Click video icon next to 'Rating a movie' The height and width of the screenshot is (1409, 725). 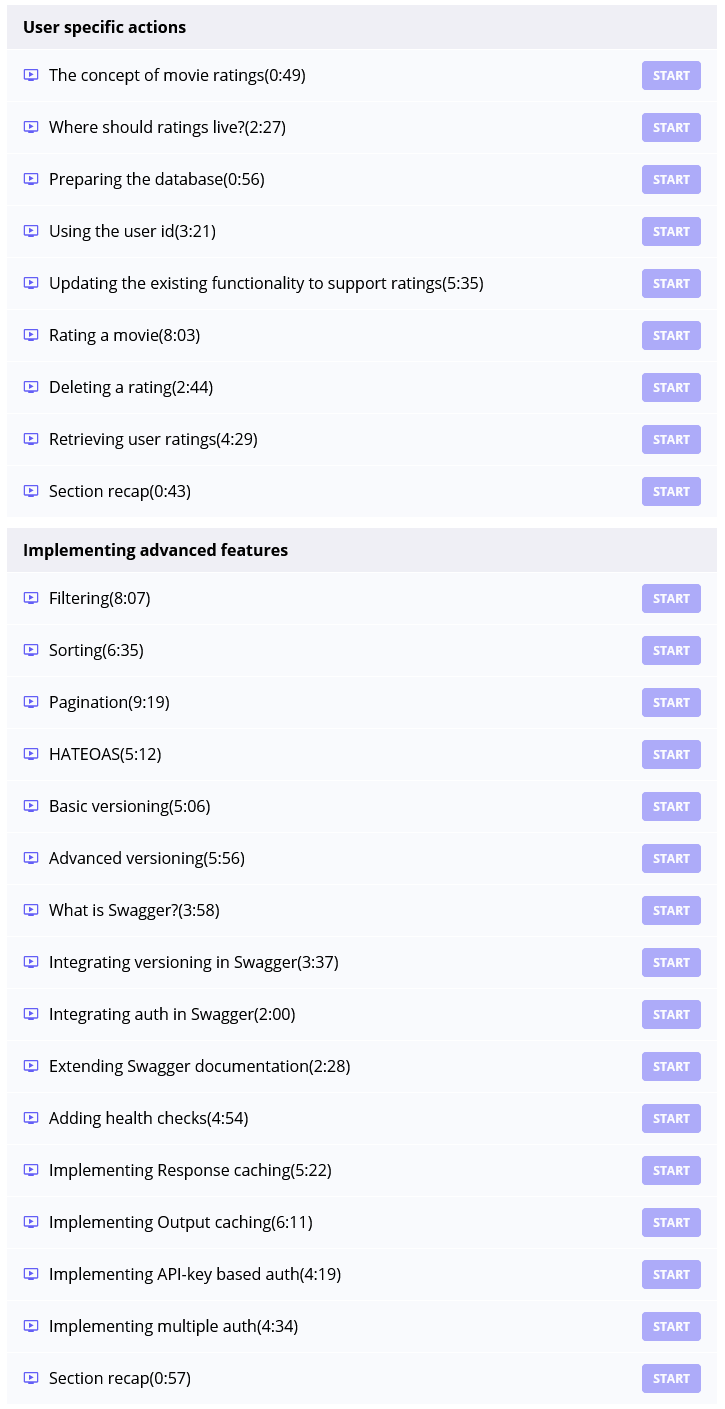(31, 335)
